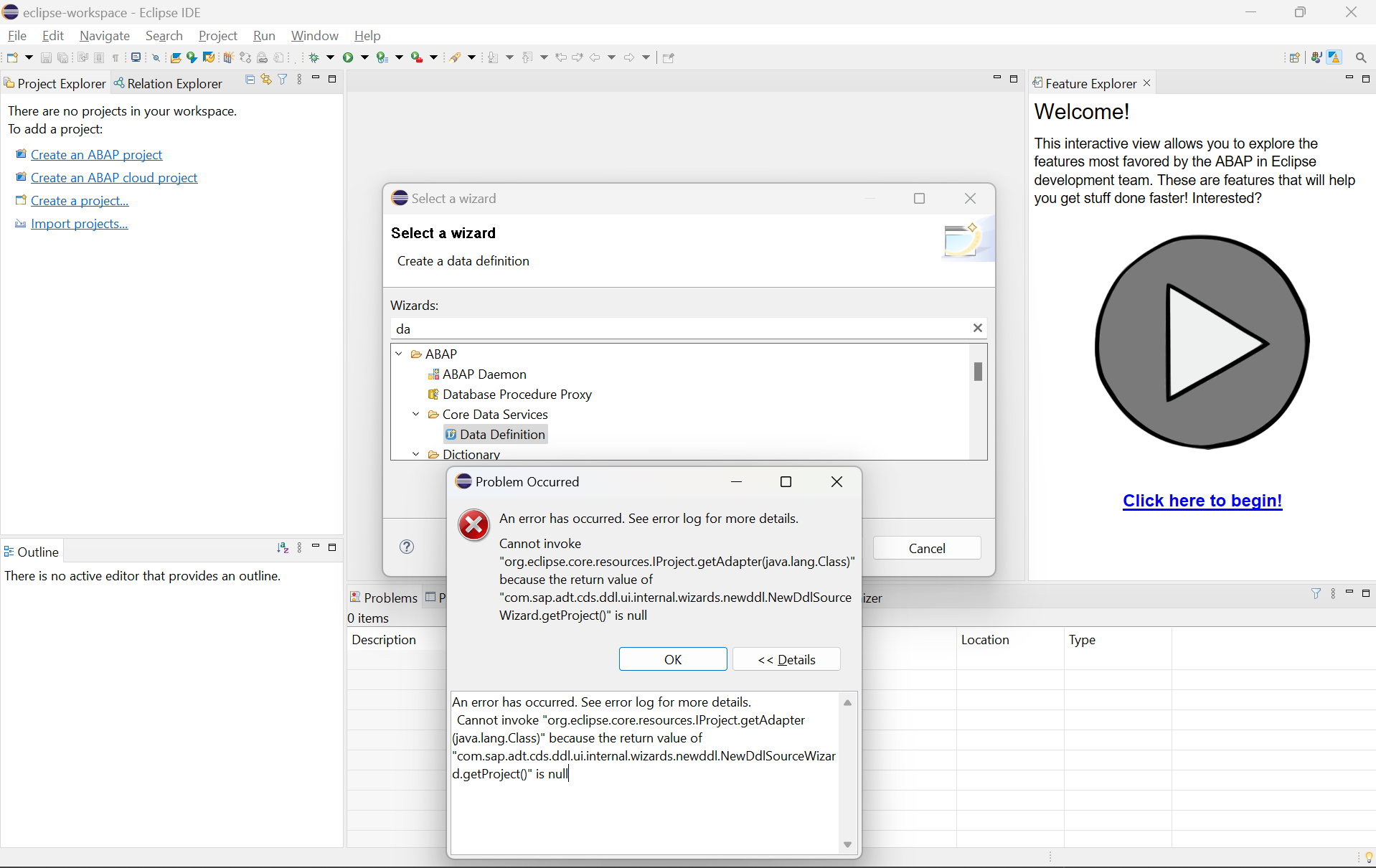Open the Window menu
Viewport: 1376px width, 868px height.
(314, 35)
